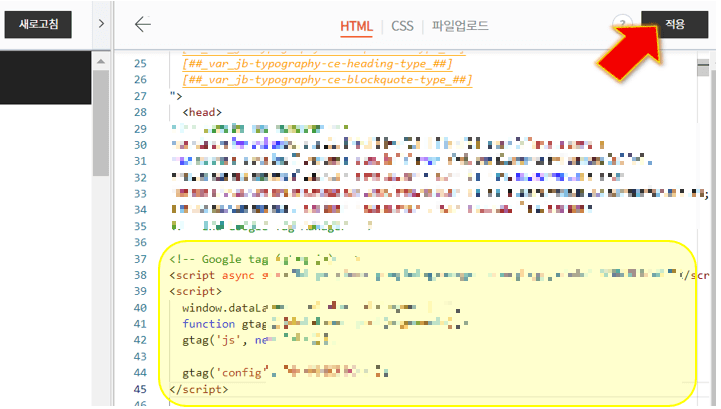The image size is (721, 409).
Task: Go back using the left arrow icon
Action: pos(143,24)
